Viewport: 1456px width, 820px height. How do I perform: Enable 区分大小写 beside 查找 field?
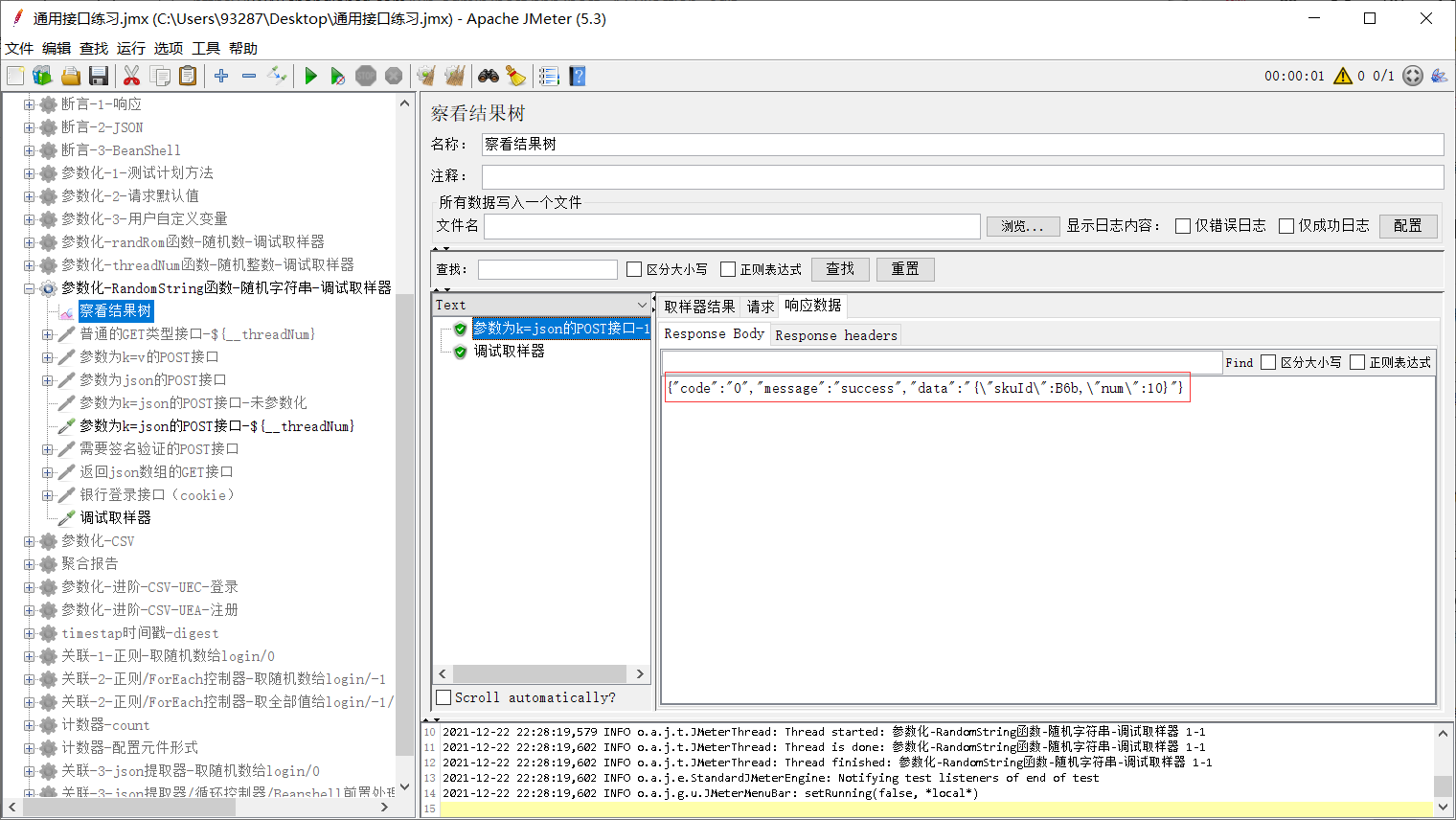pyautogui.click(x=634, y=269)
